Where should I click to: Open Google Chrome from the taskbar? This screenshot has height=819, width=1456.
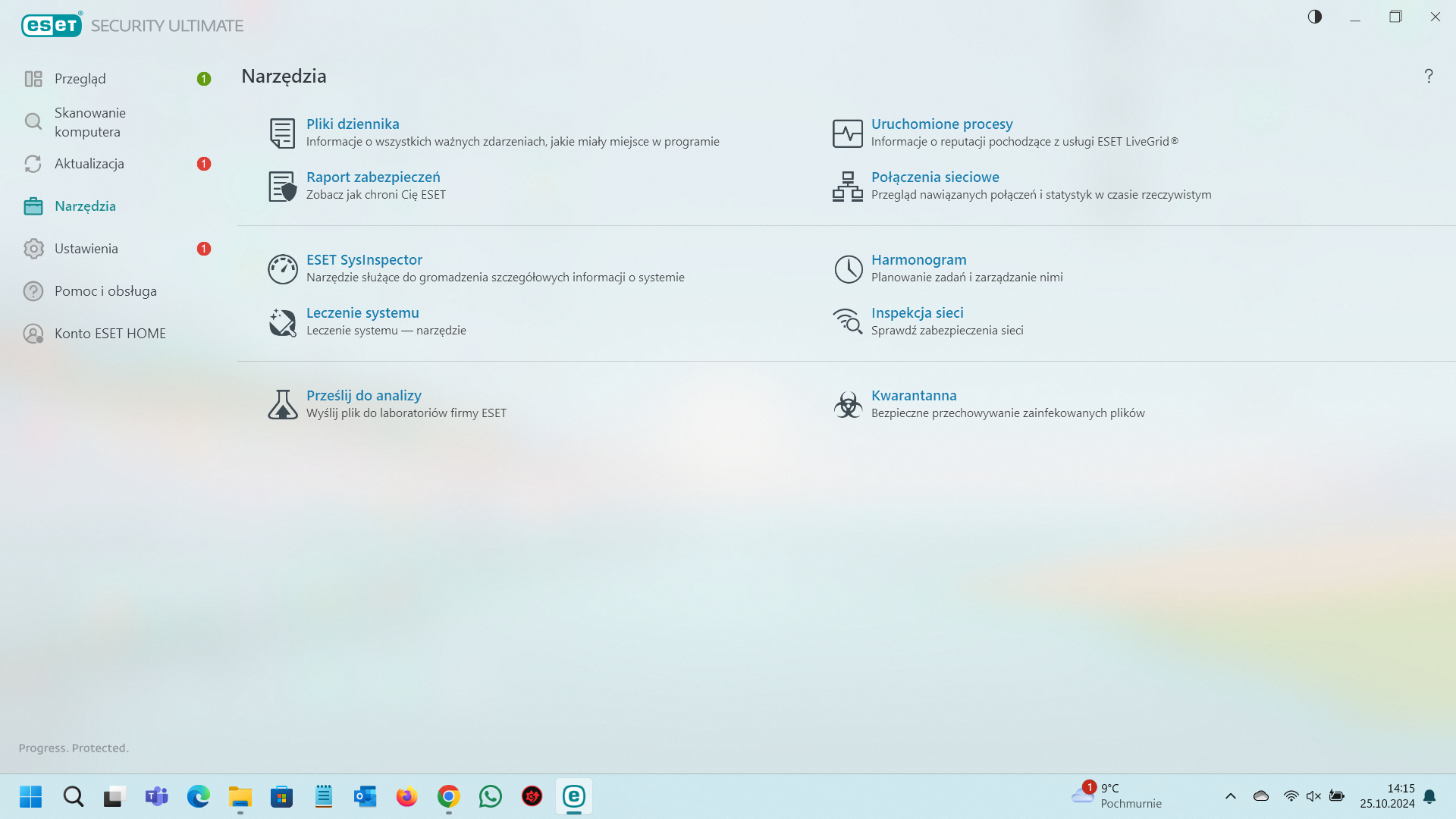point(449,796)
